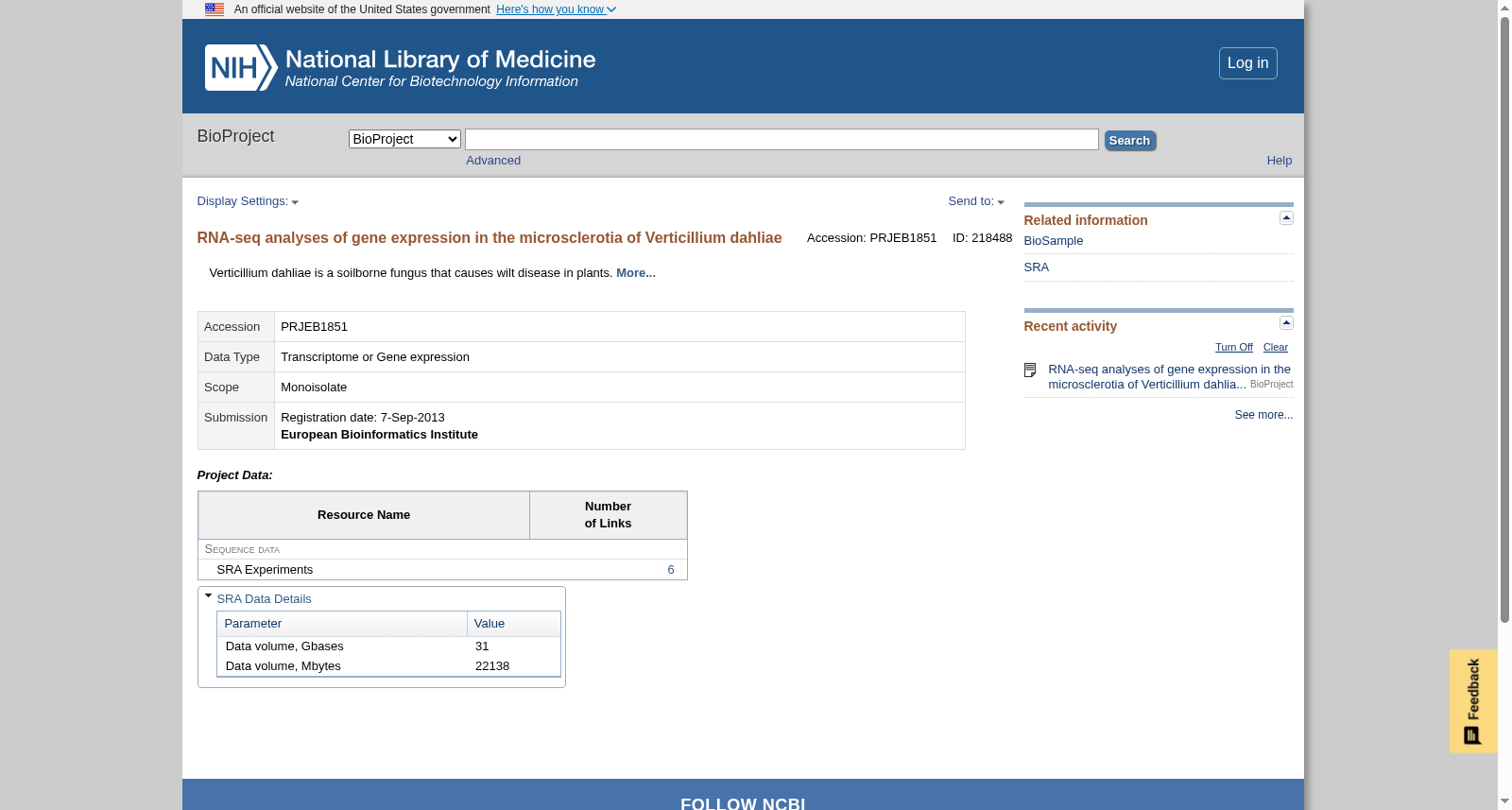Collapse the SRA Data Details triangle
Screen dimensions: 1512x810
click(x=208, y=596)
